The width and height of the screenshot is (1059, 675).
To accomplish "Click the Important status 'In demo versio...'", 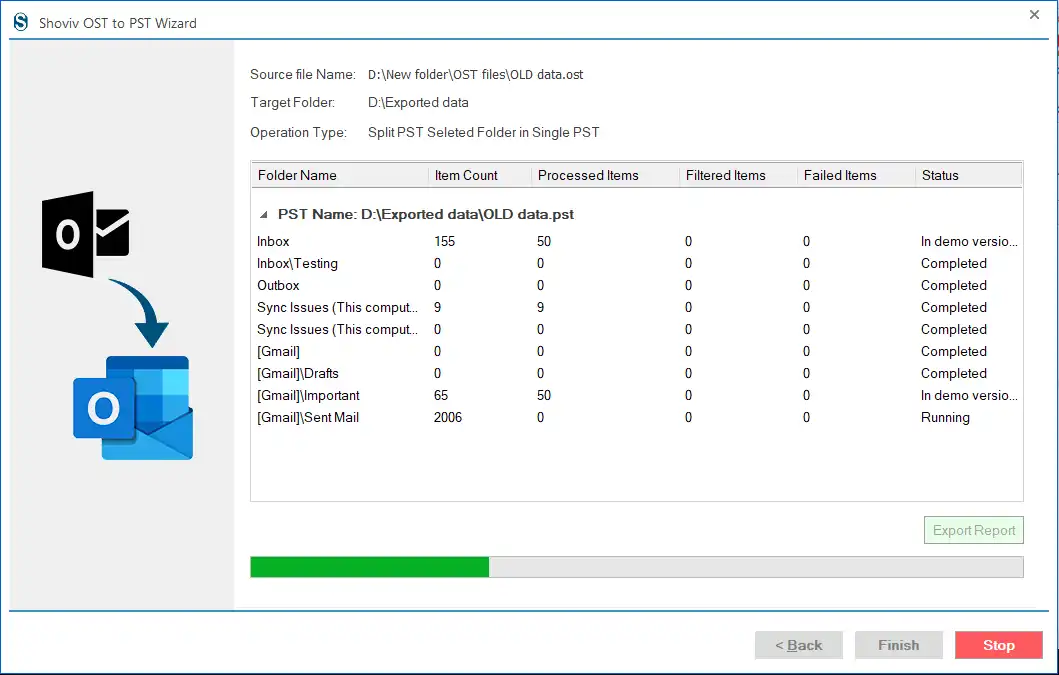I will (x=968, y=395).
